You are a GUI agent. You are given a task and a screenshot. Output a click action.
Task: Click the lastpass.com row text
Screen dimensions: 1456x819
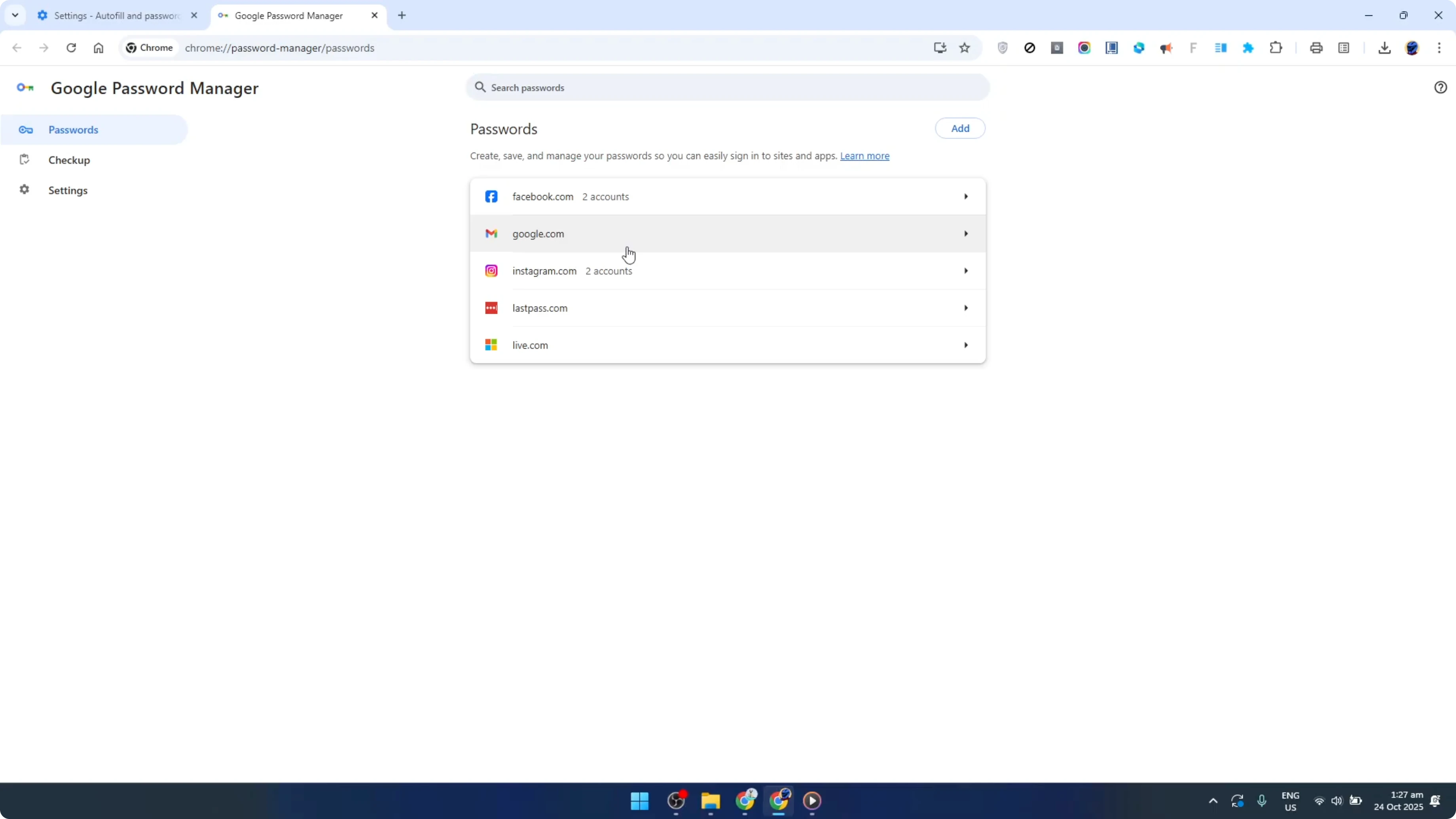coord(540,308)
